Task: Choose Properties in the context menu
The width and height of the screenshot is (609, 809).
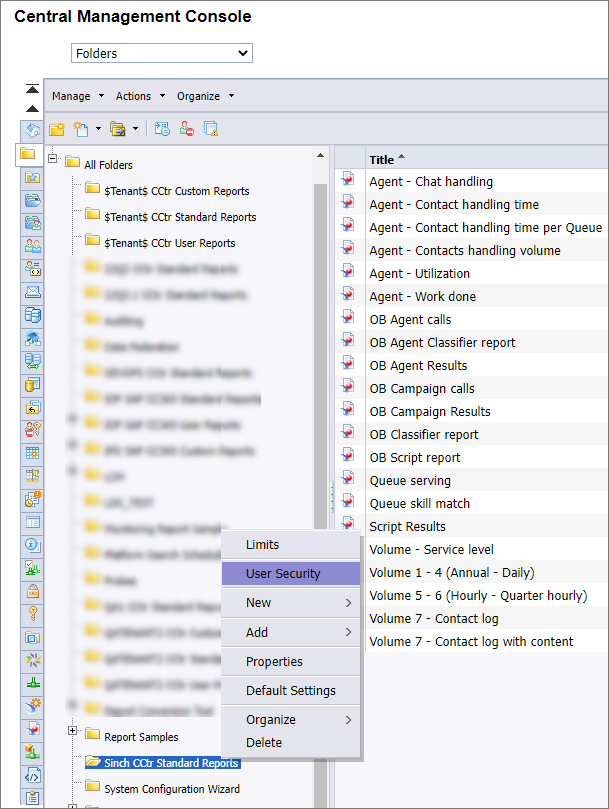Action: 274,662
